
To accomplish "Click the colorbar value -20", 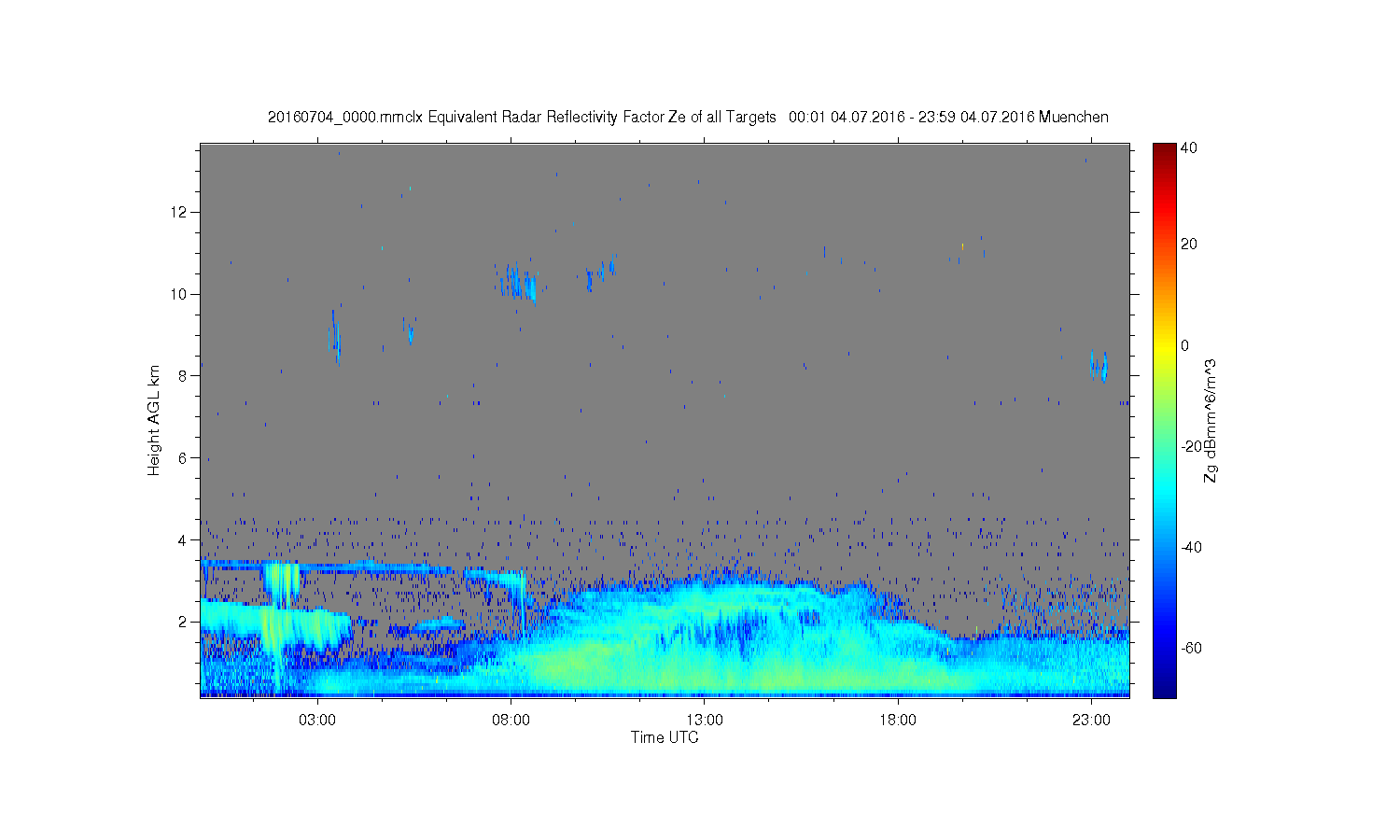I will tap(1191, 446).
